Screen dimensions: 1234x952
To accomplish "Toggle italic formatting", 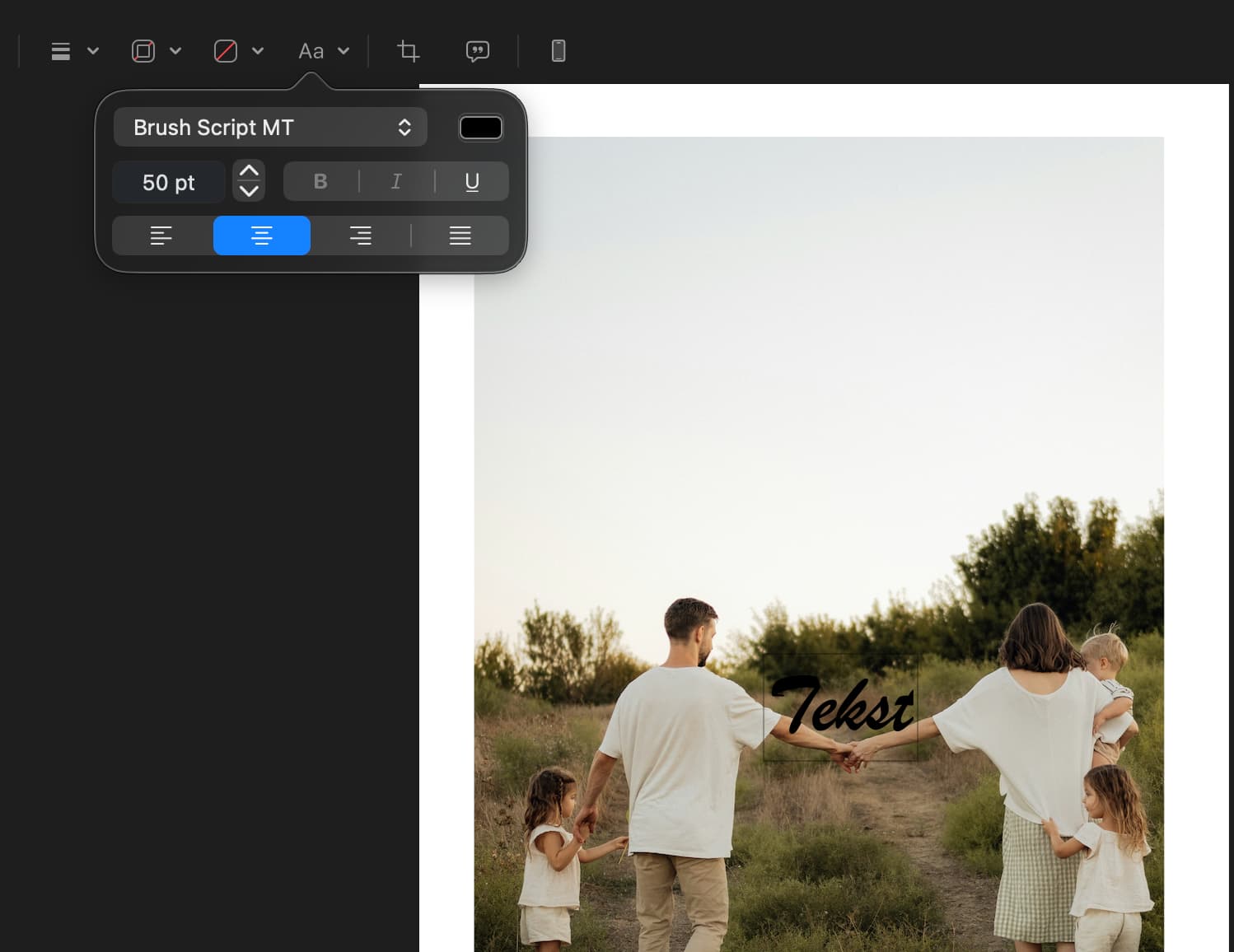I will click(396, 181).
